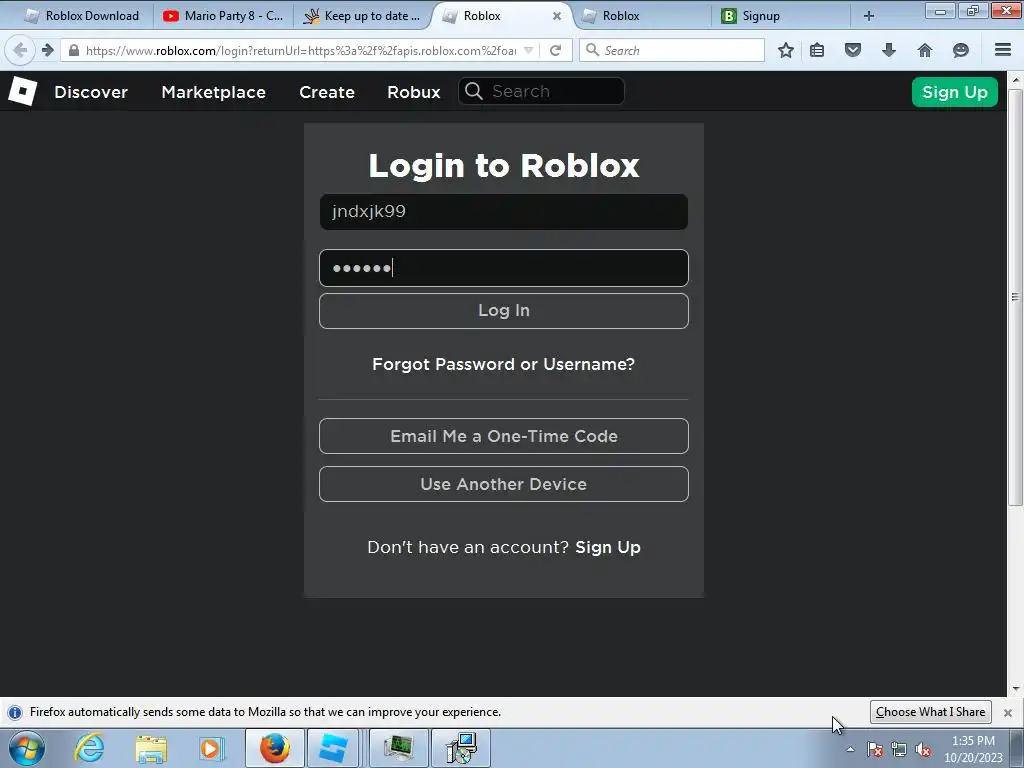Click the scrollbar down arrow
The width and height of the screenshot is (1024, 768).
[x=1015, y=690]
